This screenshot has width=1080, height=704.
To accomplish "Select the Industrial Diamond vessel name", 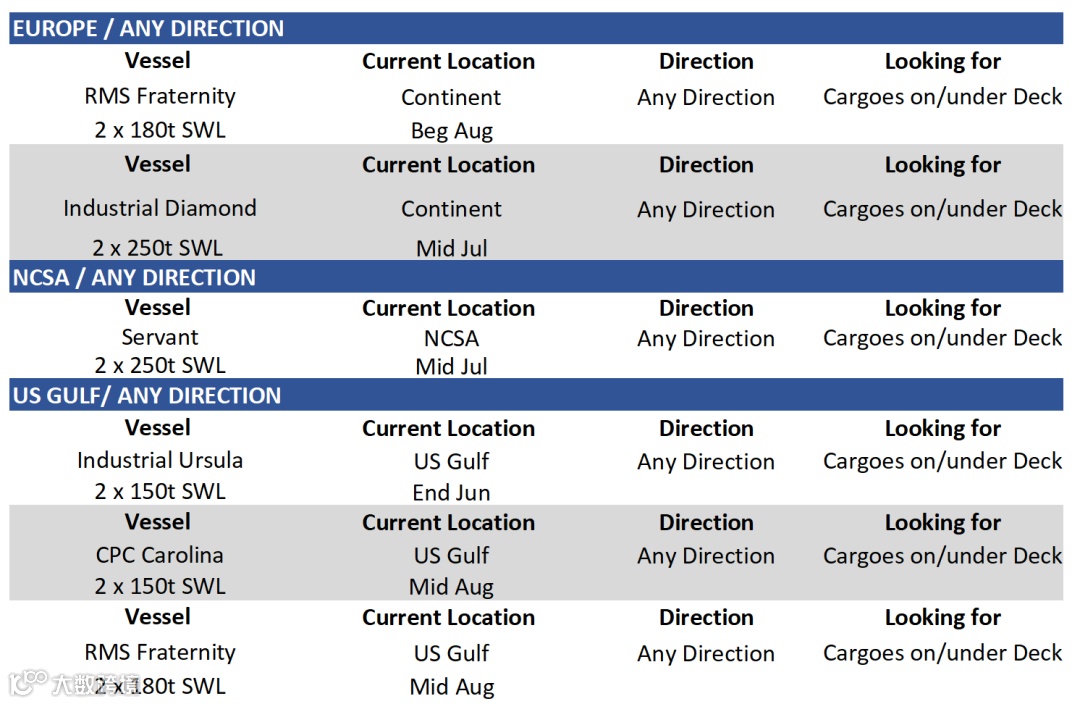I will point(160,208).
